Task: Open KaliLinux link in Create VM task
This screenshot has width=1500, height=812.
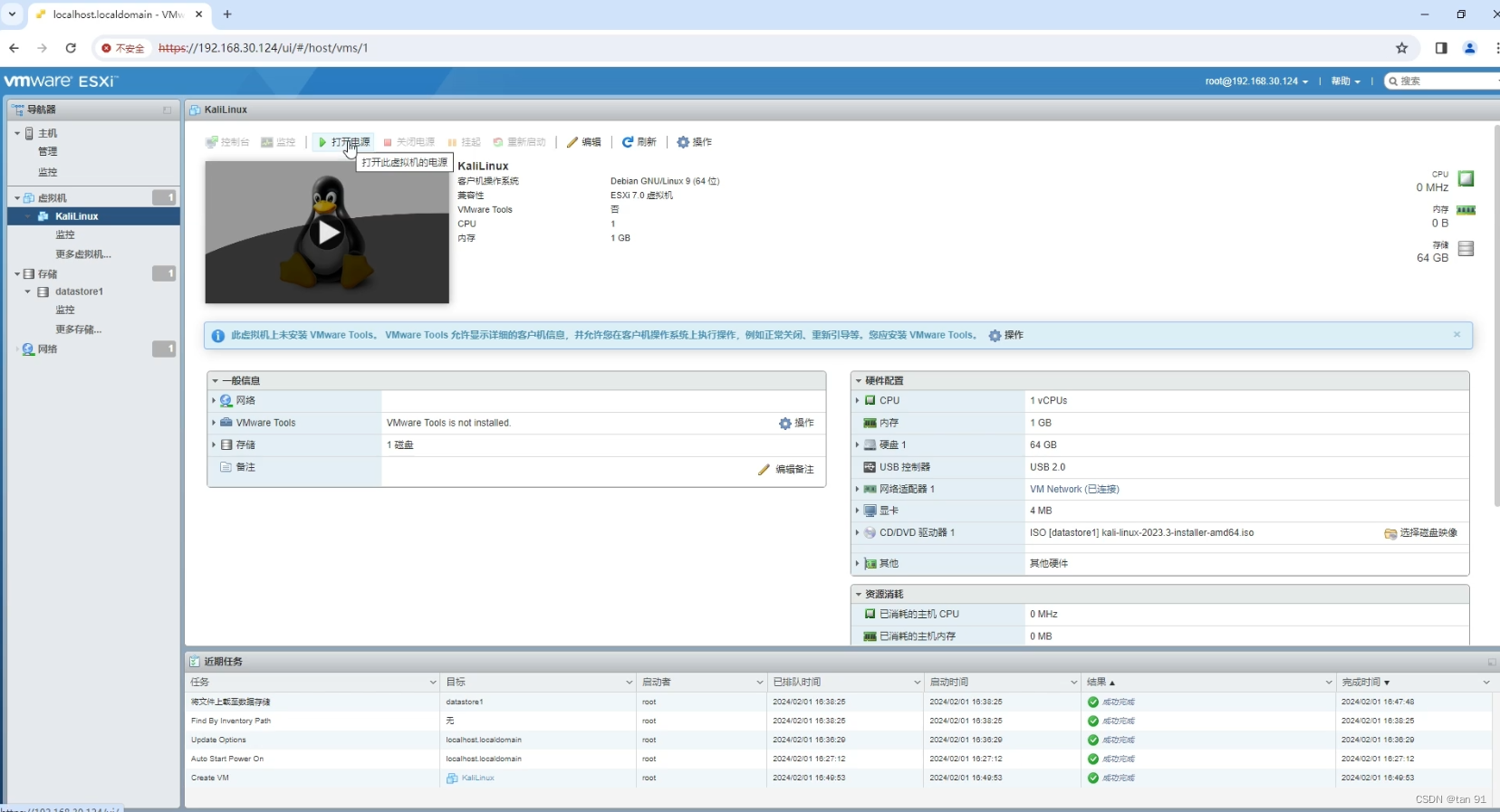Action: (x=477, y=779)
